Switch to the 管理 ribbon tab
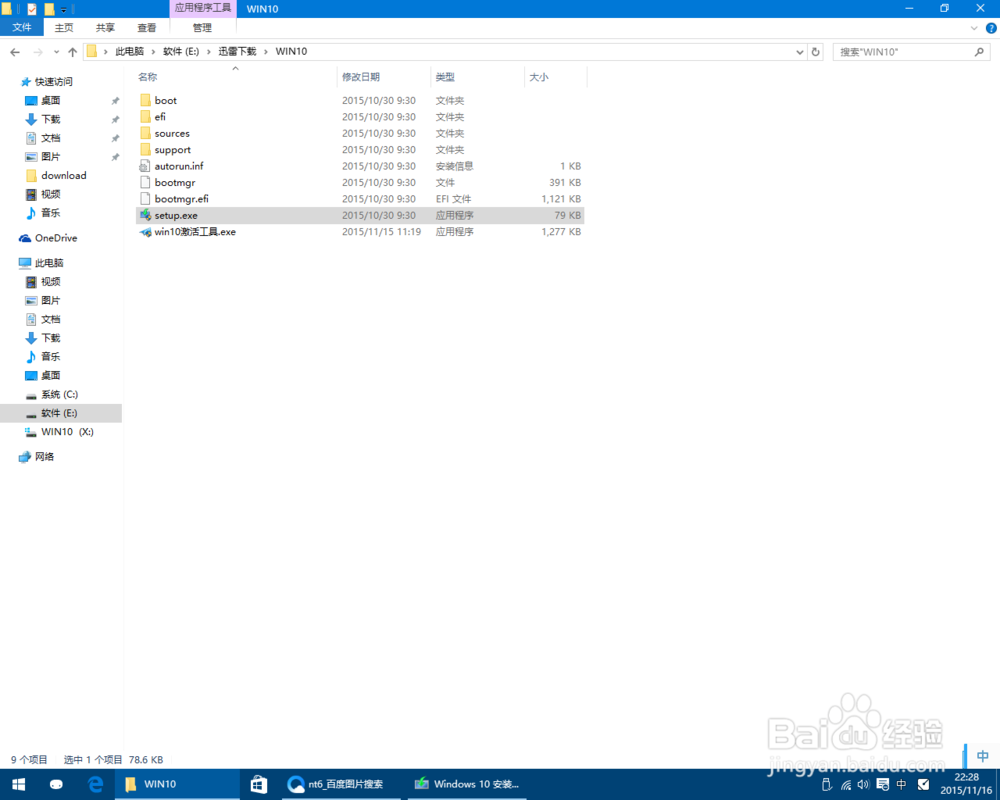Image resolution: width=1000 pixels, height=800 pixels. (202, 27)
